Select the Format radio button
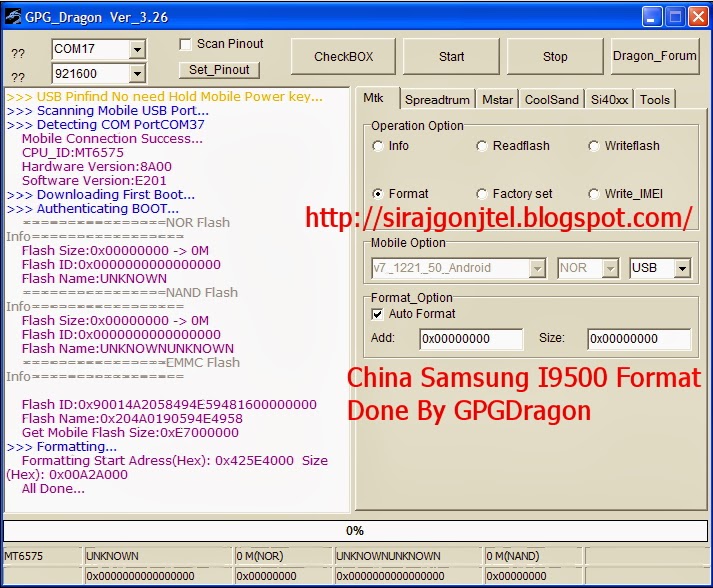 377,194
